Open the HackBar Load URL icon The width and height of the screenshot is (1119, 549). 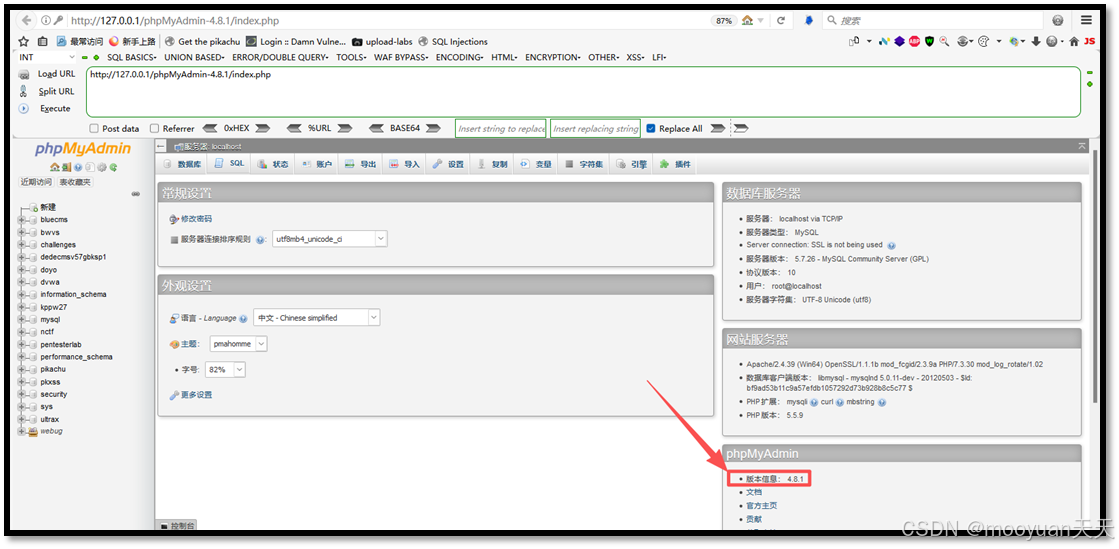[24, 74]
